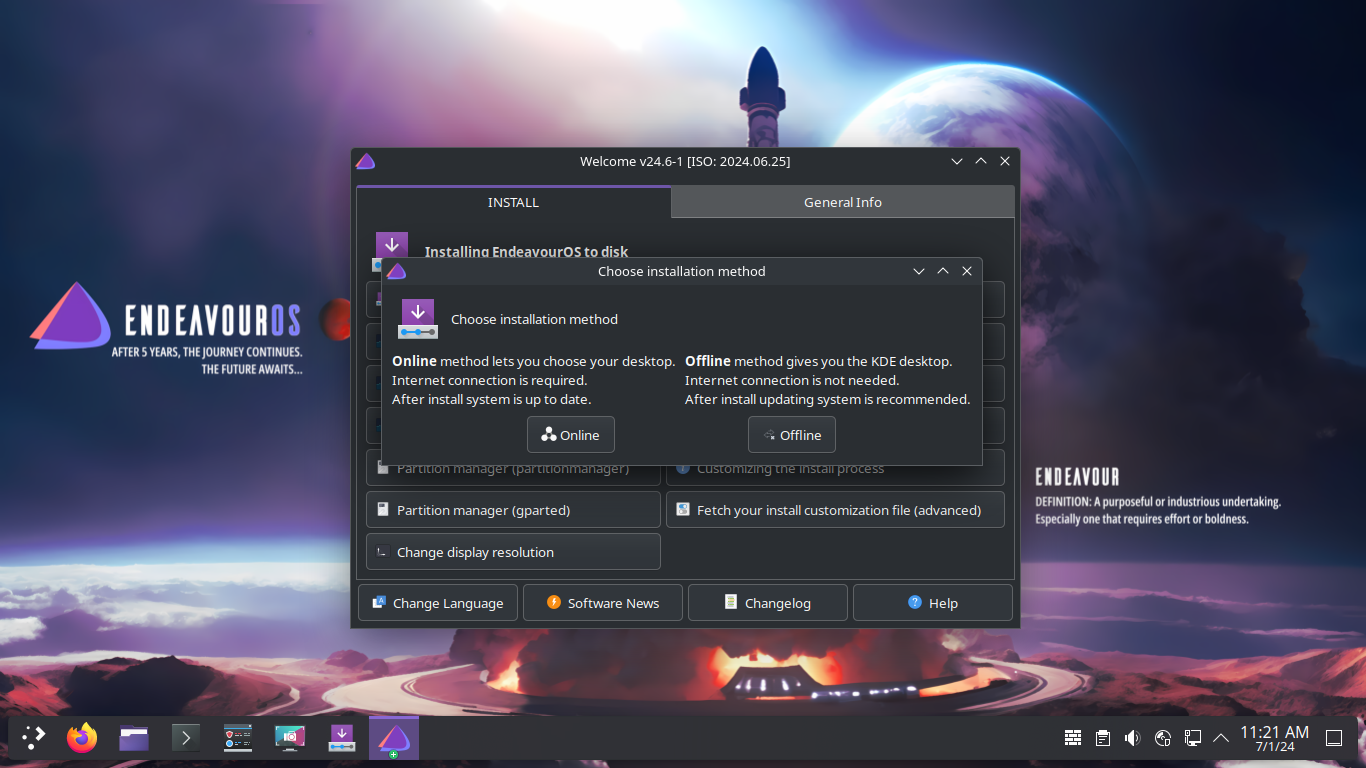Close the Welcome v24.6-1 window
The width and height of the screenshot is (1366, 768).
tap(1005, 161)
